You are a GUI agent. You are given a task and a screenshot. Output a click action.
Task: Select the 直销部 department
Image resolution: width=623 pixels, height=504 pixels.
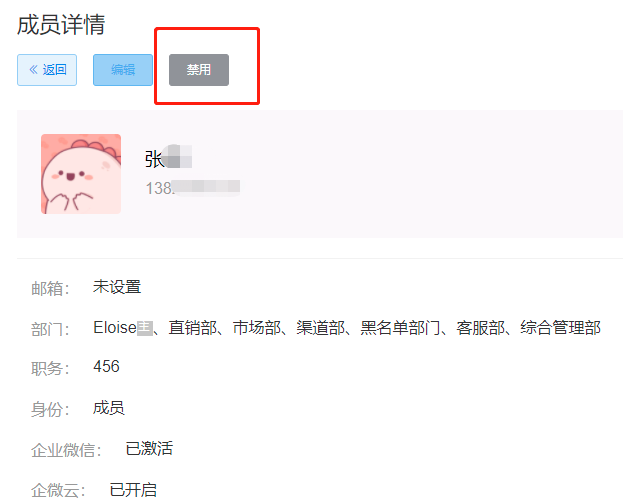click(193, 328)
